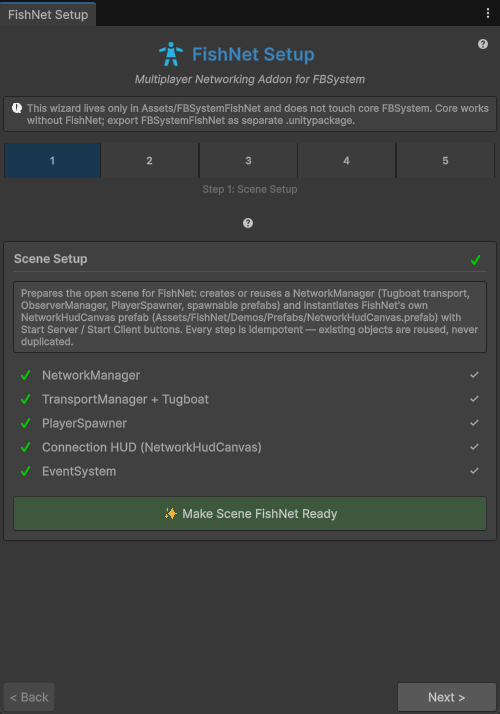
Task: Click the info icon in the wizard notice
Action: tap(17, 108)
